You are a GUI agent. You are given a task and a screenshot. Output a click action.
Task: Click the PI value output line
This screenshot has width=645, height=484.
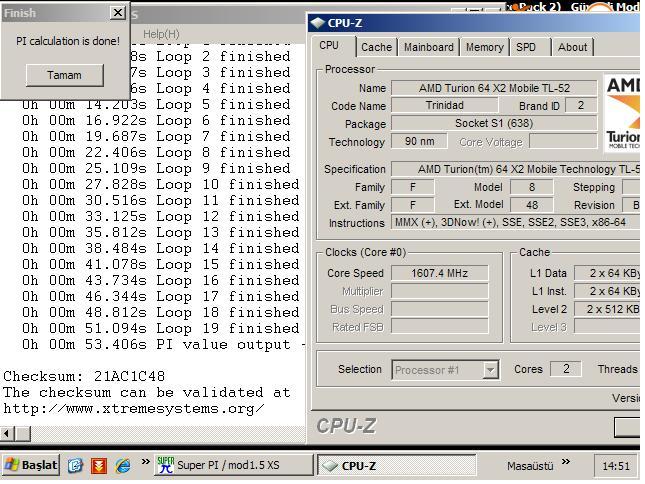(164, 345)
